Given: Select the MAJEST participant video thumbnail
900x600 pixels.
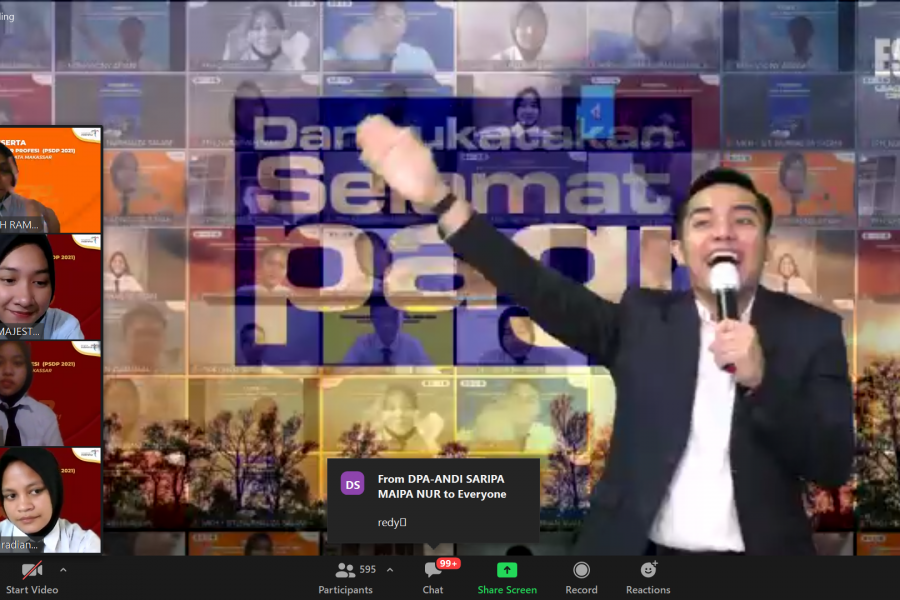Looking at the screenshot, I should point(50,287).
